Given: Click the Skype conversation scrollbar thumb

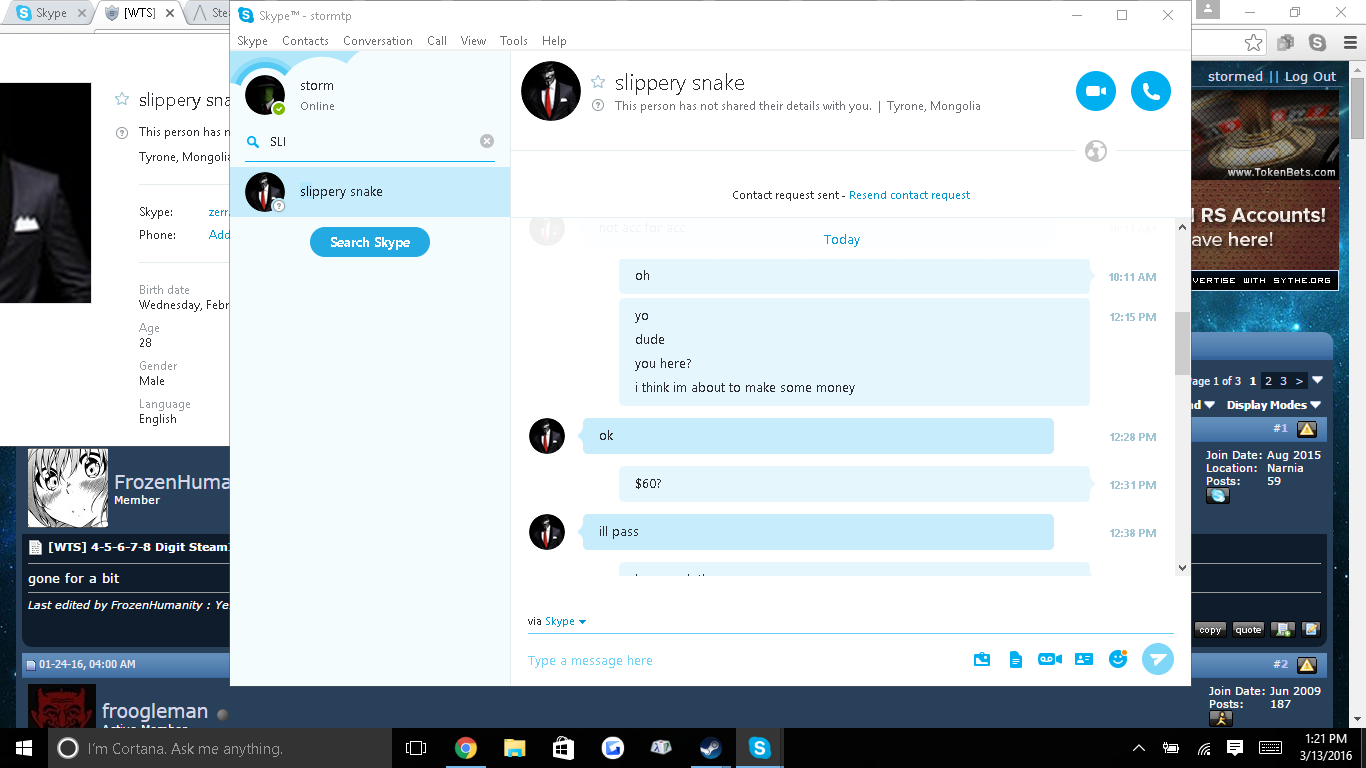Looking at the screenshot, I should click(1182, 342).
